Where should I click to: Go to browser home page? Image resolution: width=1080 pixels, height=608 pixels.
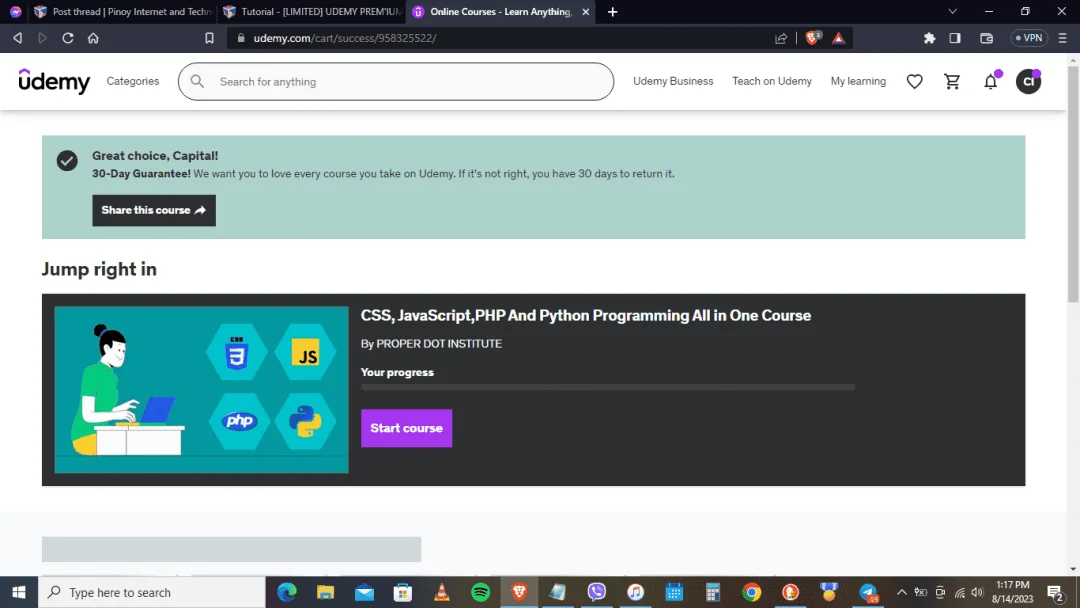(x=93, y=38)
